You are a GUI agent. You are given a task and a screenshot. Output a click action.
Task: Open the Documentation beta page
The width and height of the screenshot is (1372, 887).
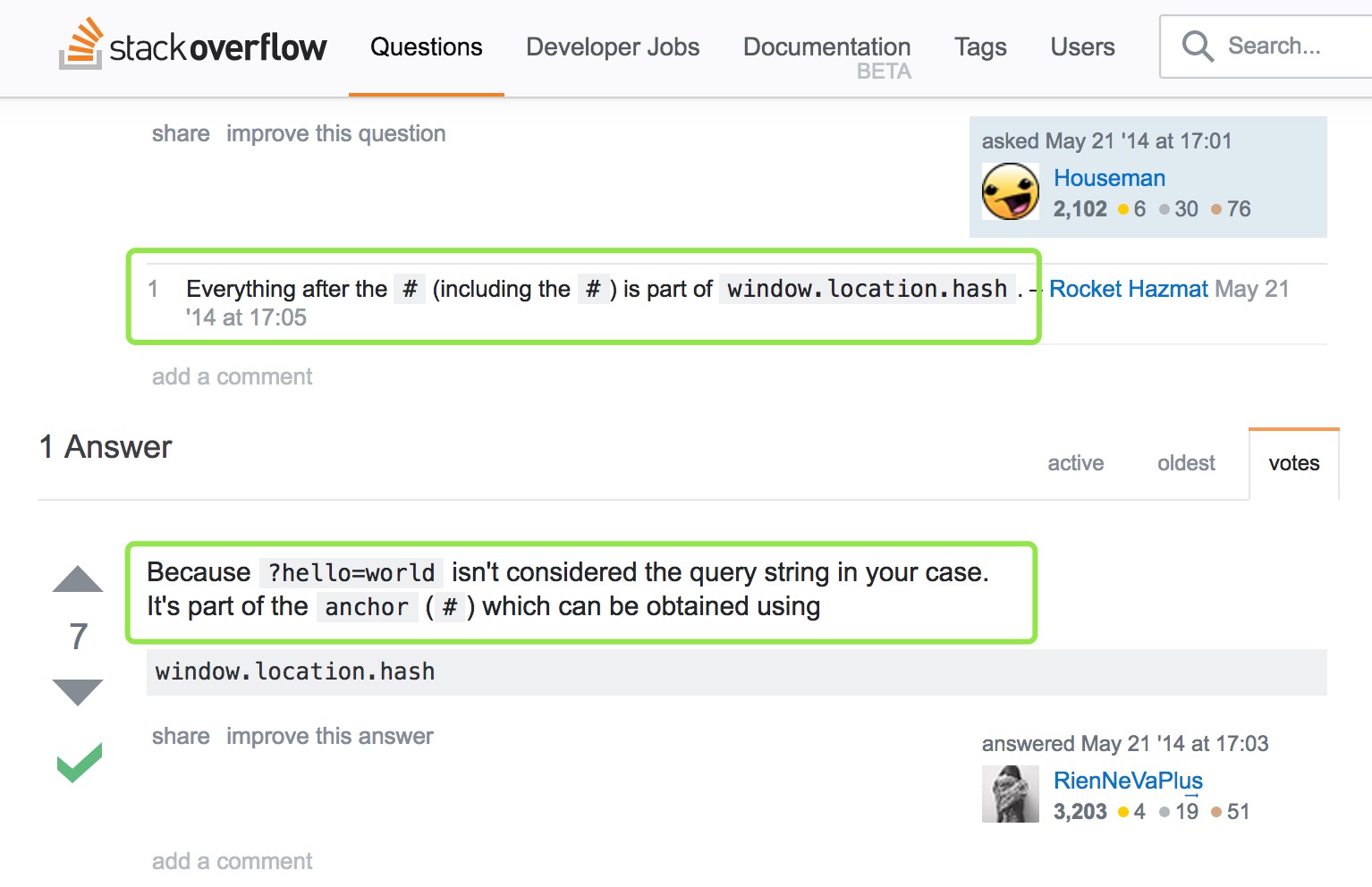826,46
